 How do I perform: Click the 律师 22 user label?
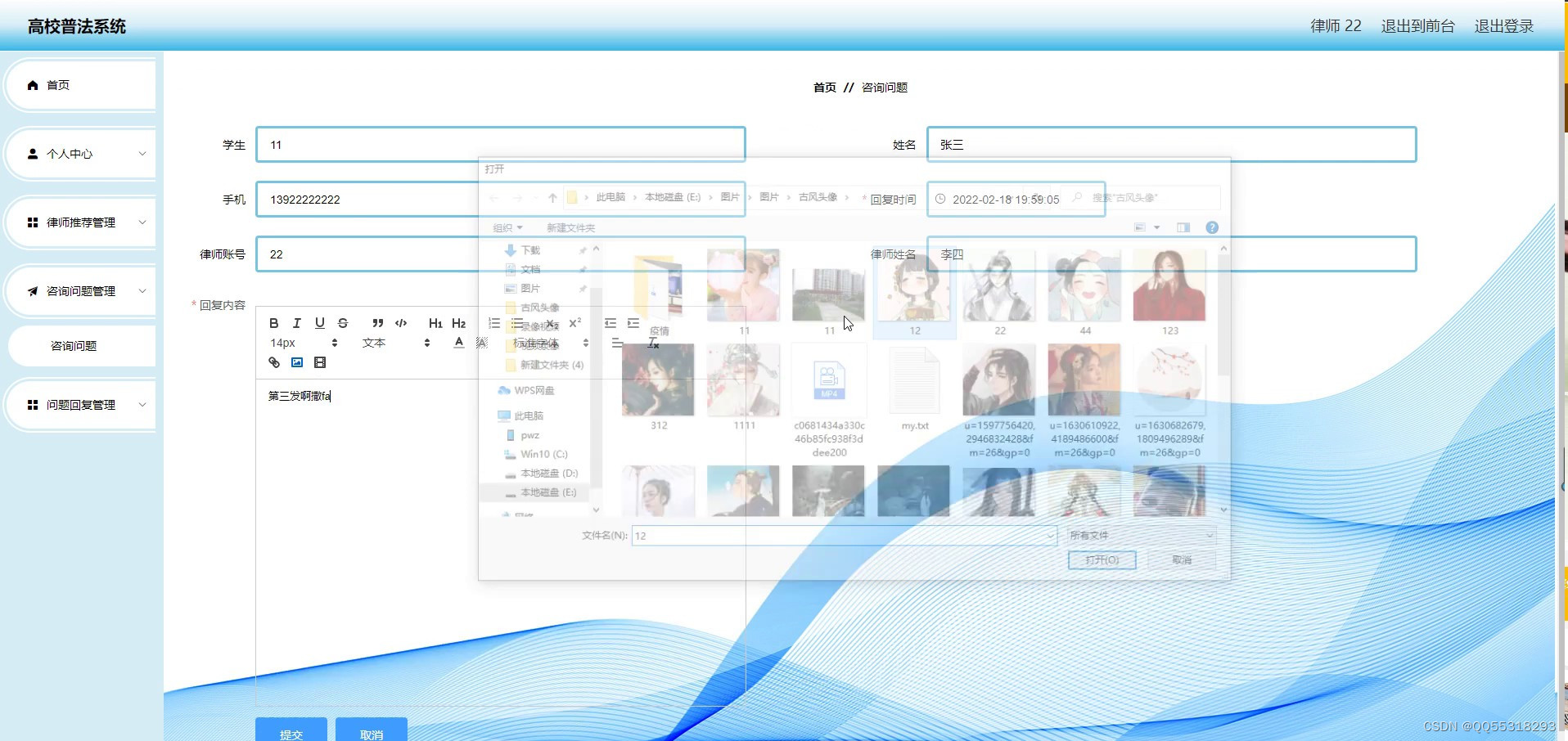point(1336,26)
